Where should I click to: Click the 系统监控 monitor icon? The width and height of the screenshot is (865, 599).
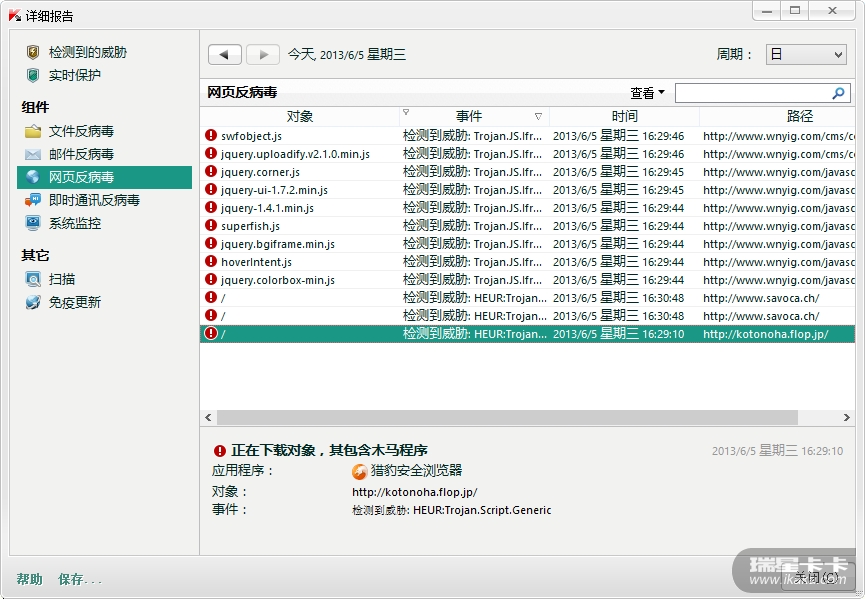[x=33, y=223]
